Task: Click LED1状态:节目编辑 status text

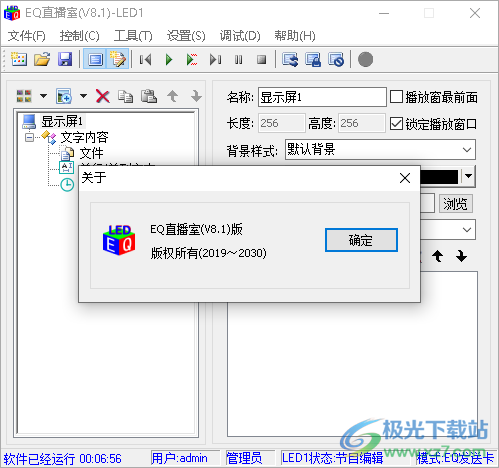Action: click(x=333, y=458)
